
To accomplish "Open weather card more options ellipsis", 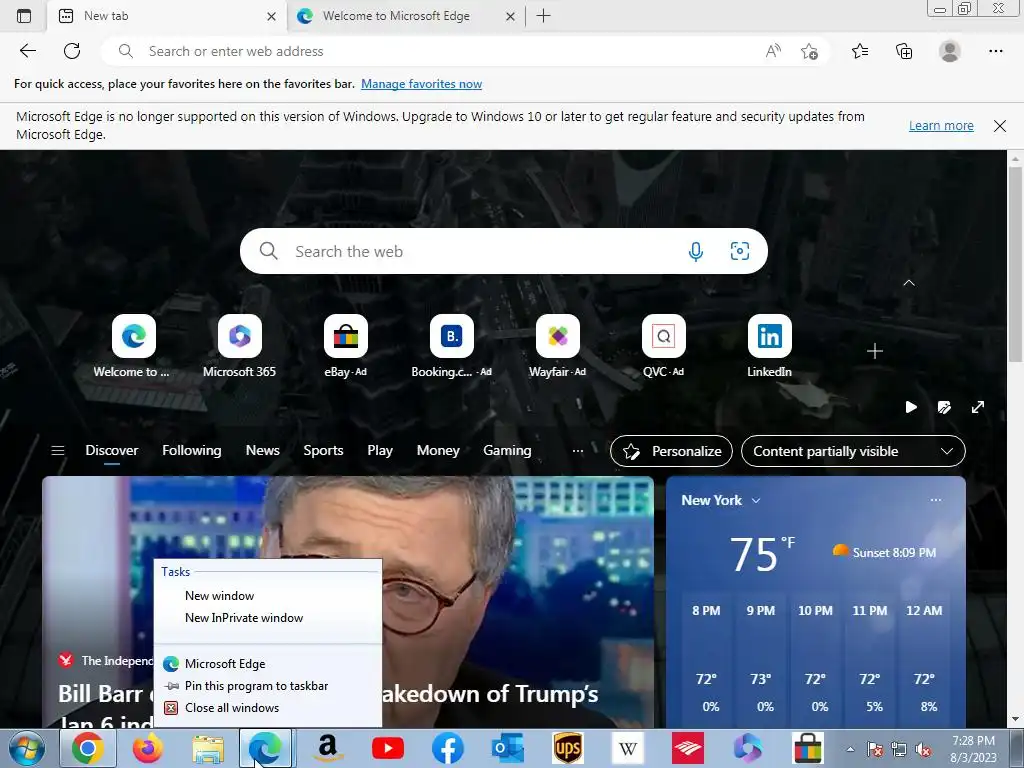I will 936,500.
